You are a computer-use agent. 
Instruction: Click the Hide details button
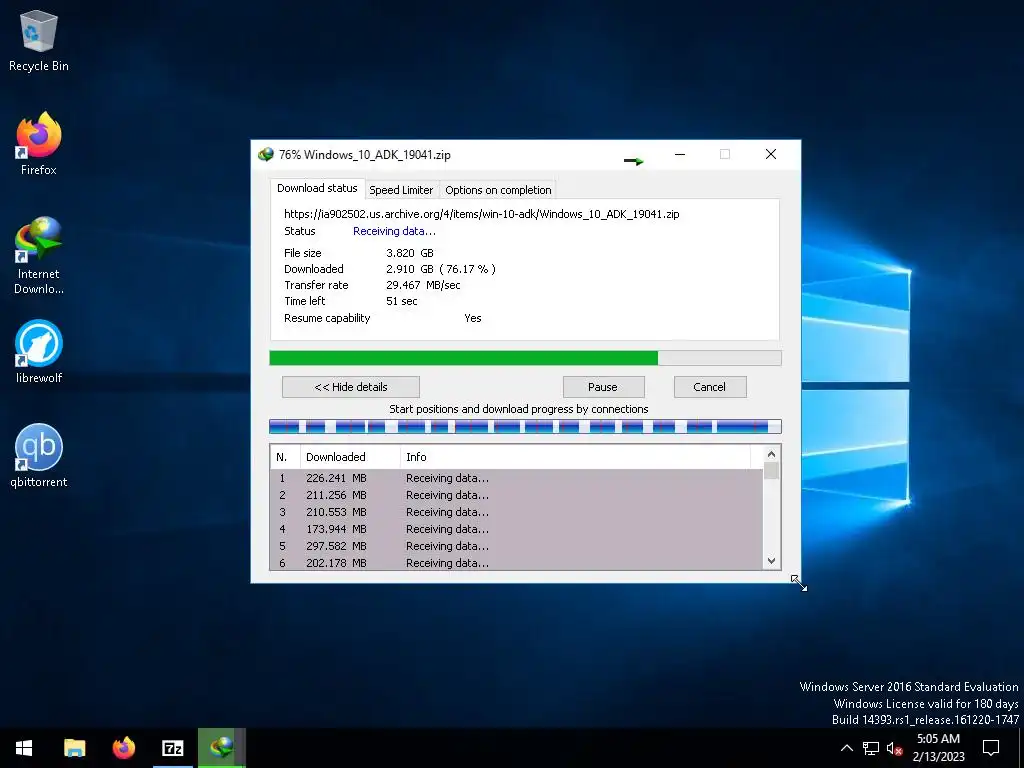[x=351, y=387]
